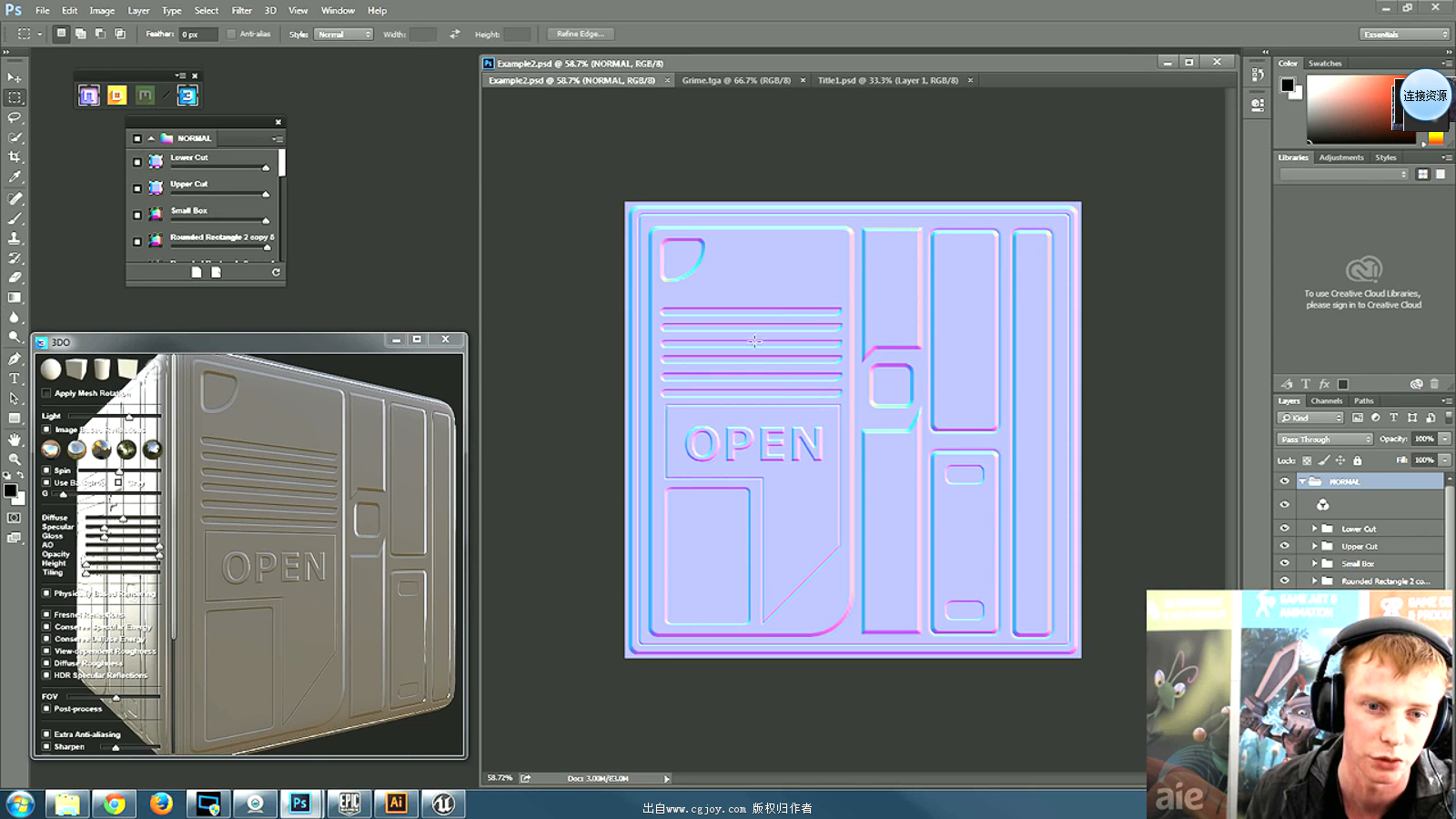Toggle the Anti-alias checkbox
The width and height of the screenshot is (1456, 819).
click(231, 34)
